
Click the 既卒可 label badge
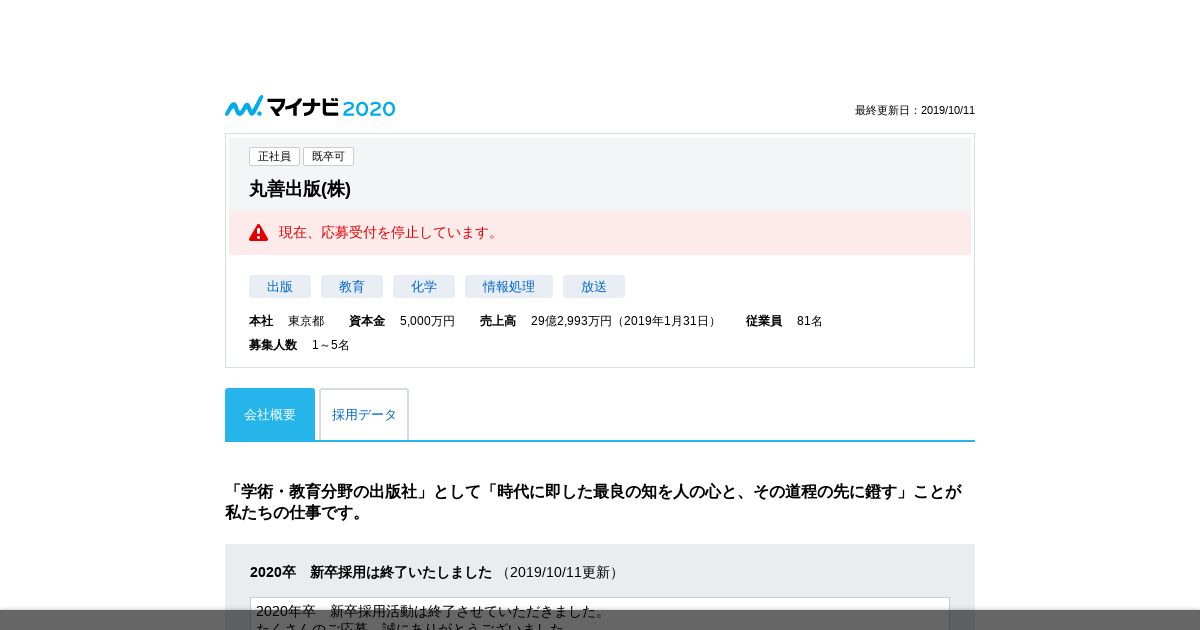[328, 157]
